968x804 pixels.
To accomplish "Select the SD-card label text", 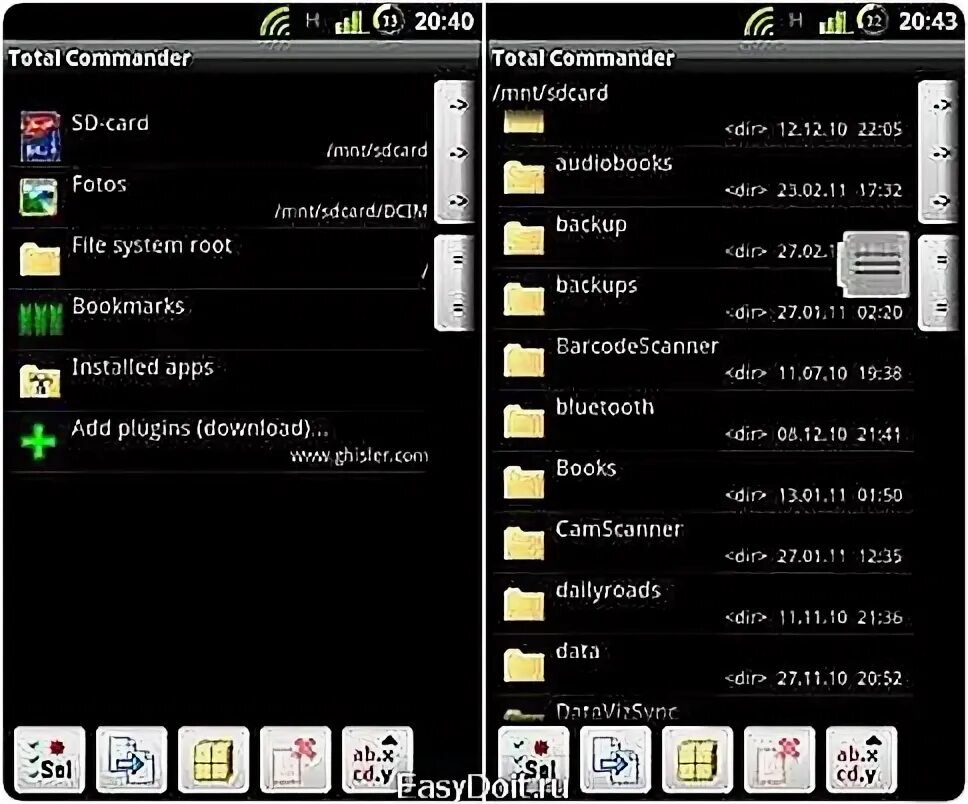I will (110, 123).
